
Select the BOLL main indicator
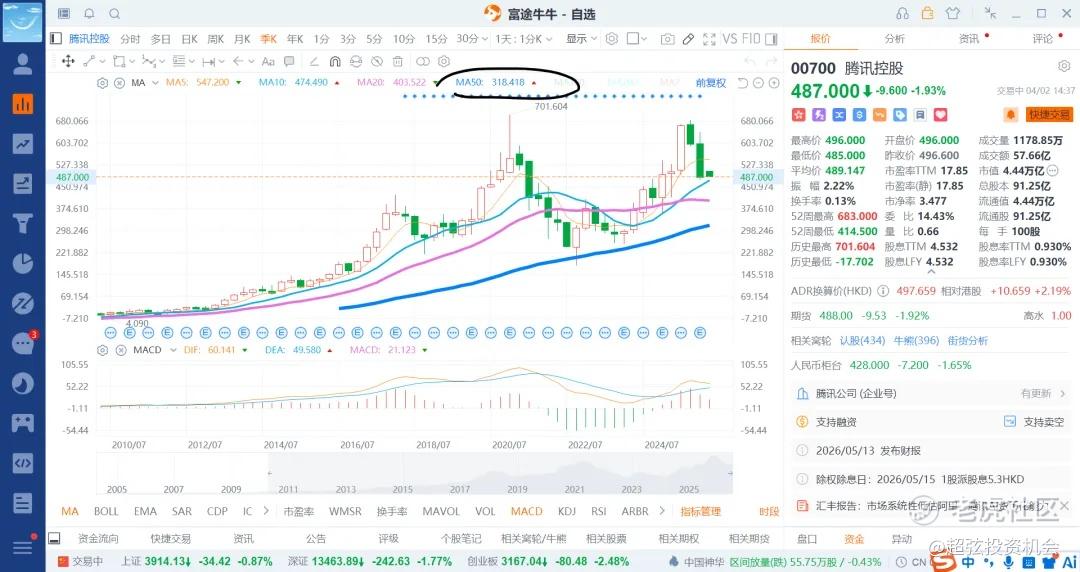click(x=106, y=511)
